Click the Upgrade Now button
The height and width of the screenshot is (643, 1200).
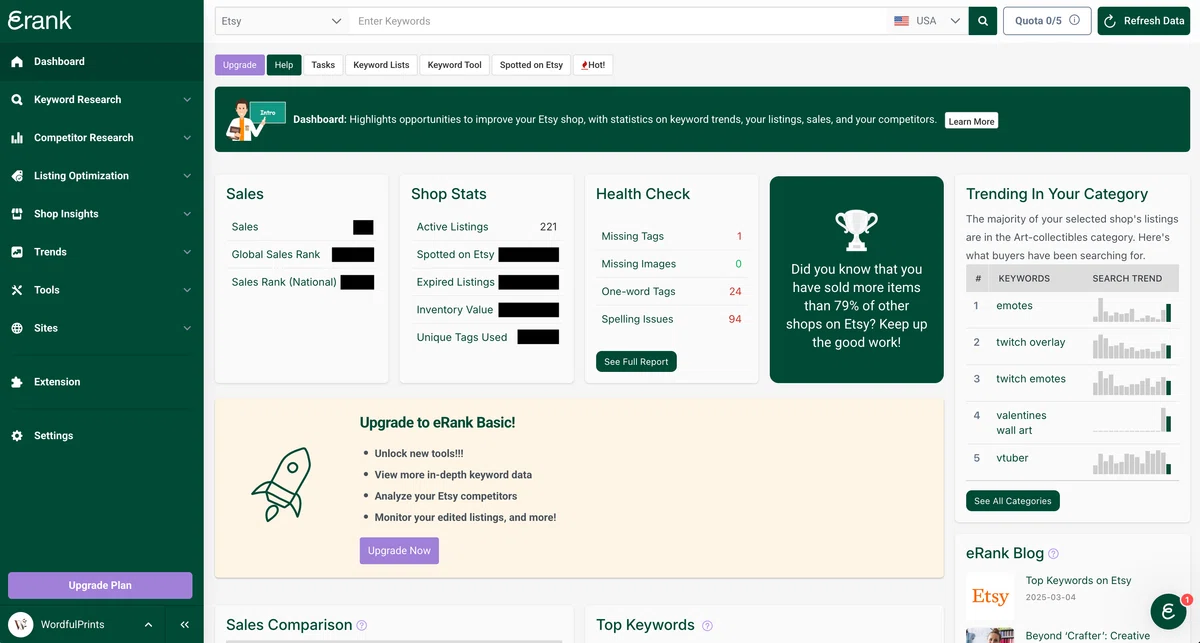point(399,551)
